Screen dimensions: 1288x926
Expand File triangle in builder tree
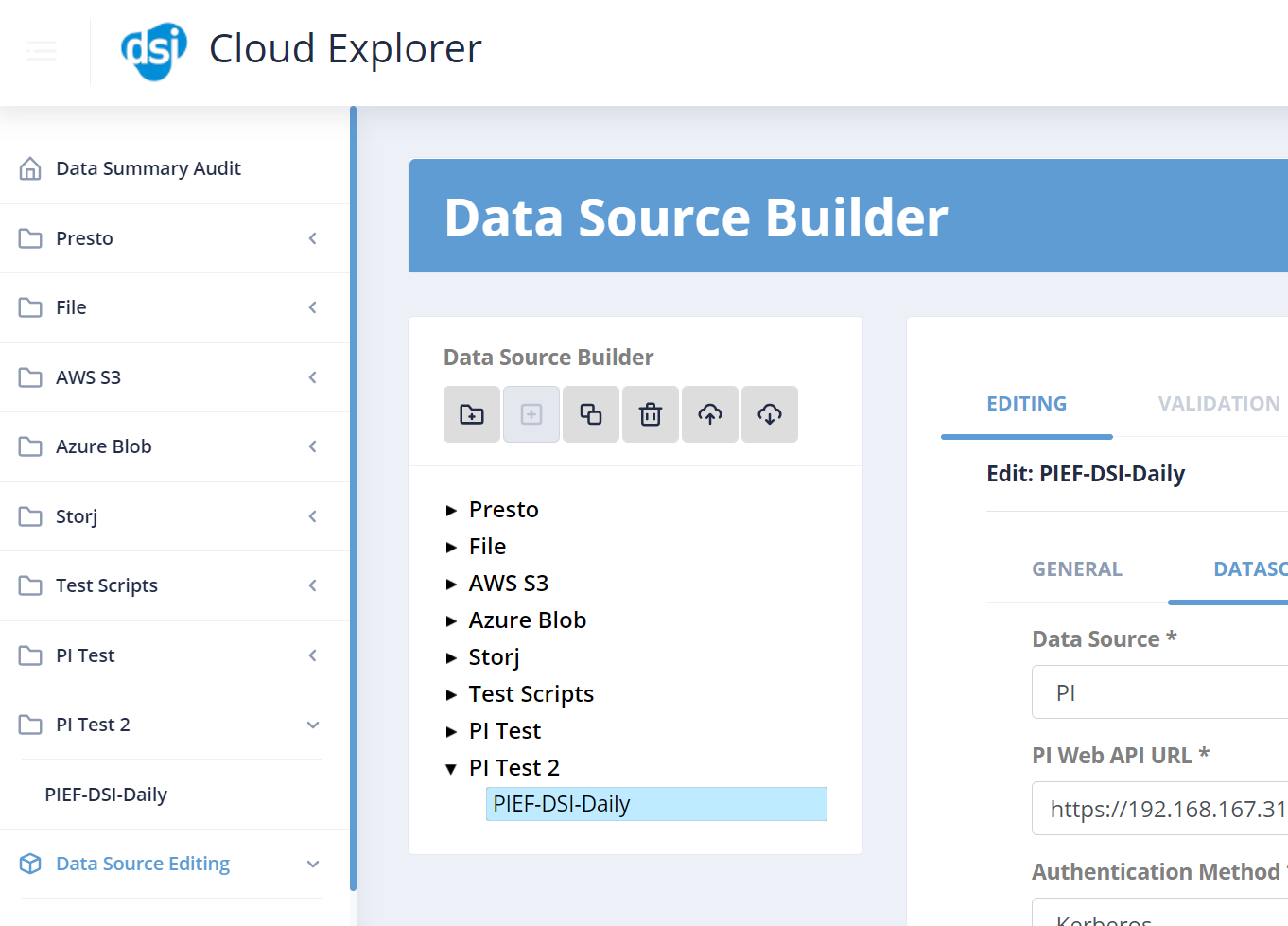point(451,548)
